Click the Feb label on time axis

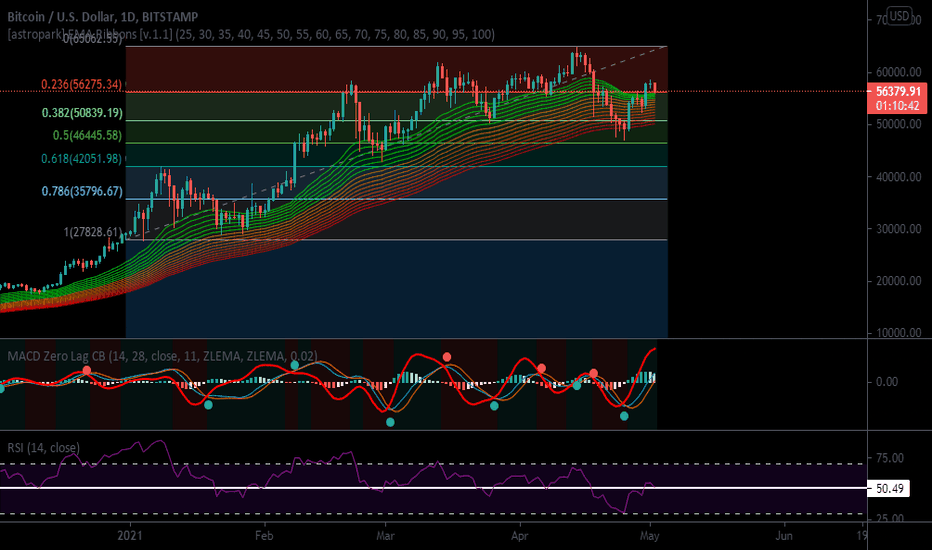[264, 536]
